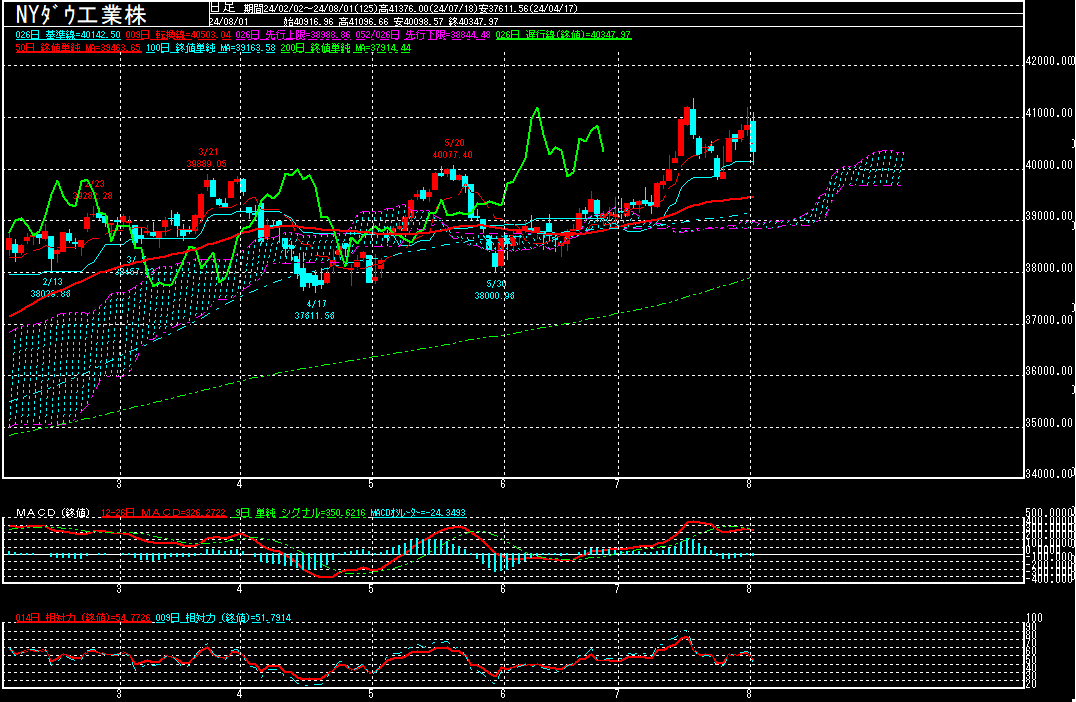The image size is (1076, 702).
Task: Select the 50日 終値単純 MA=39463.65 legend
Action: point(78,48)
